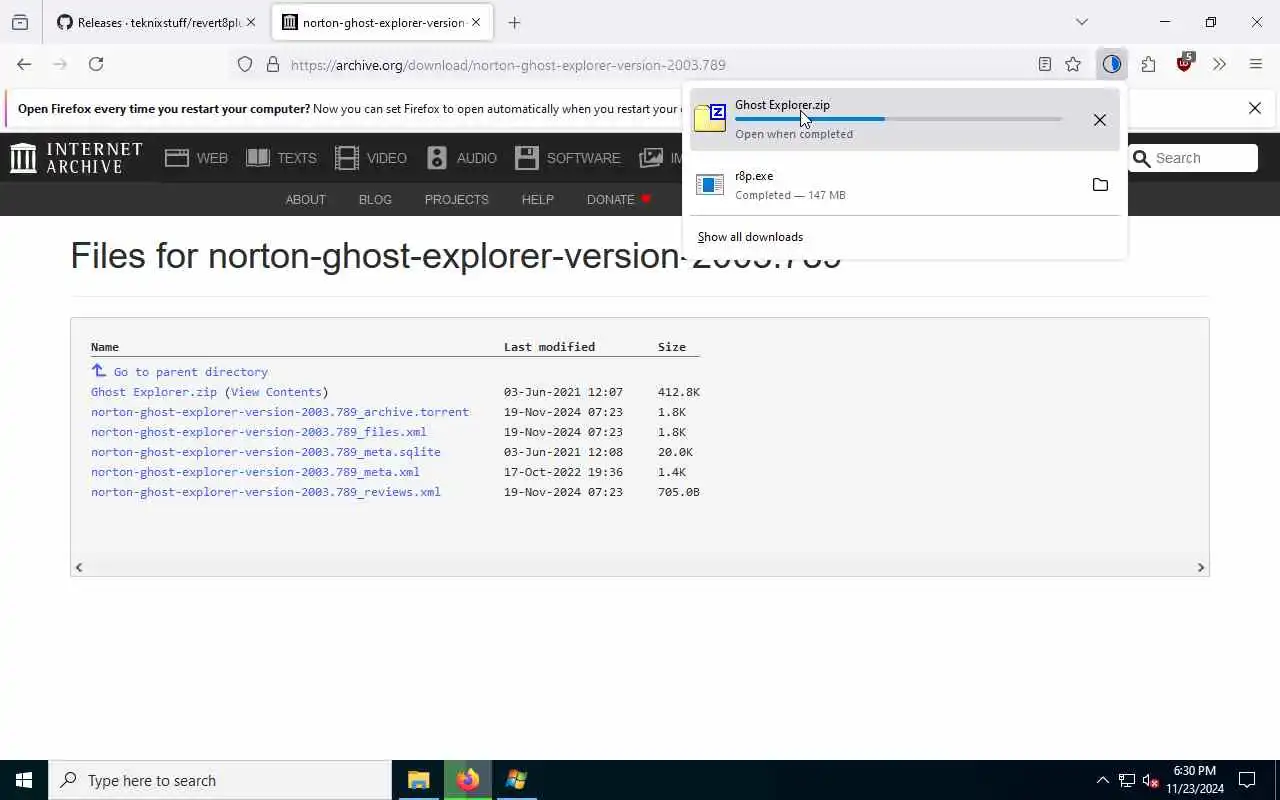The image size is (1280, 800).
Task: Reload the current page
Action: [96, 64]
